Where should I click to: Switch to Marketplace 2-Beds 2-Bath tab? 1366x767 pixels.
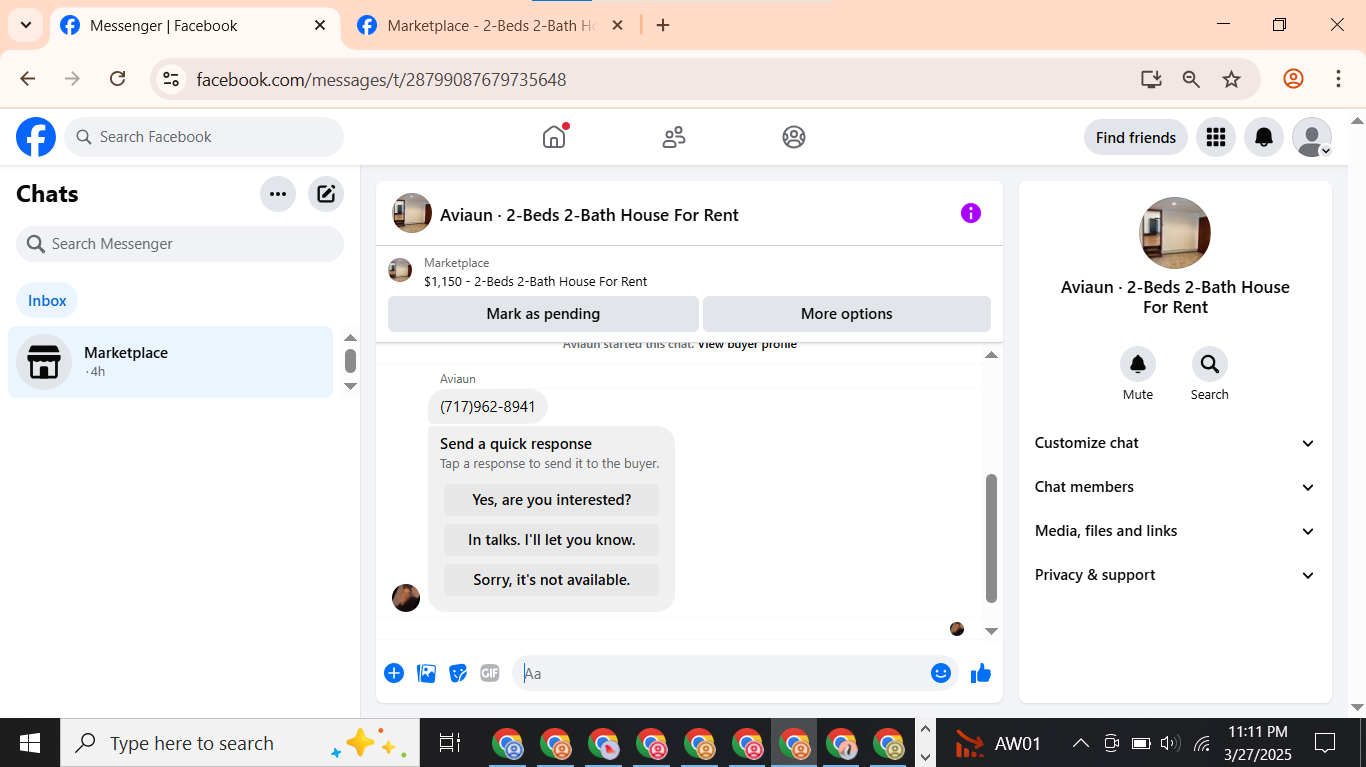(491, 26)
